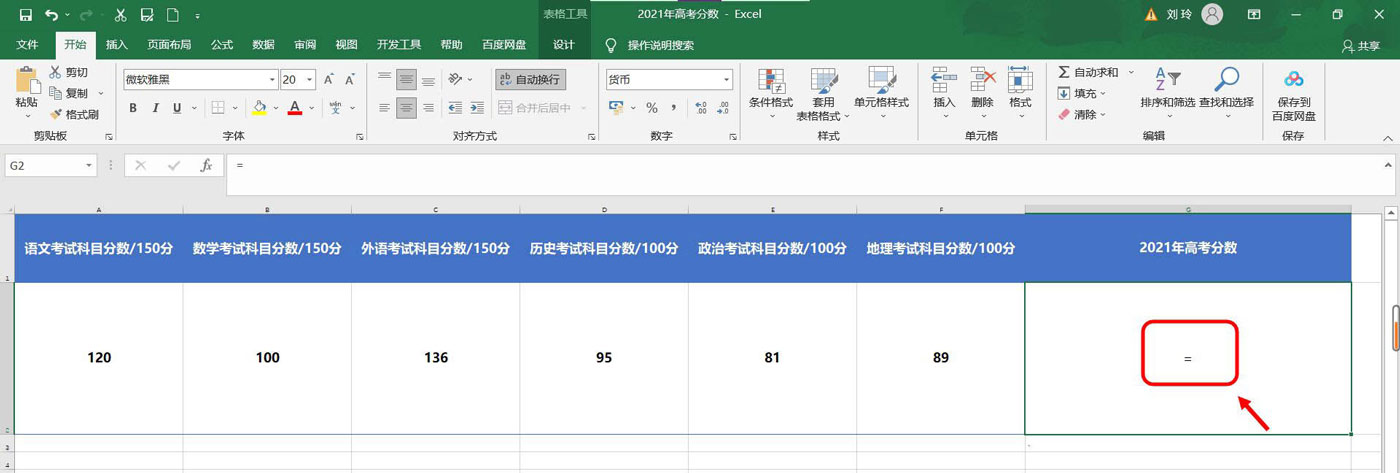Toggle align text right
Viewport: 1400px width, 473px height.
pos(428,108)
